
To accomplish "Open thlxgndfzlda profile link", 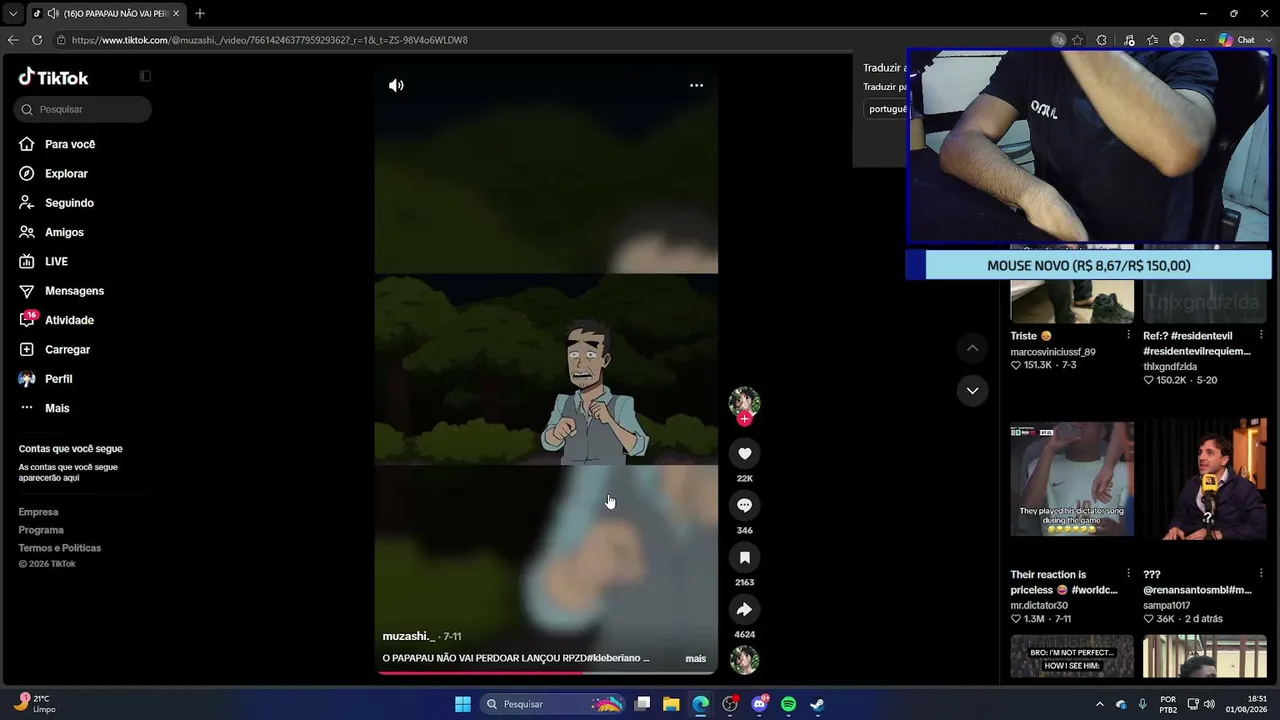I will pos(1170,366).
